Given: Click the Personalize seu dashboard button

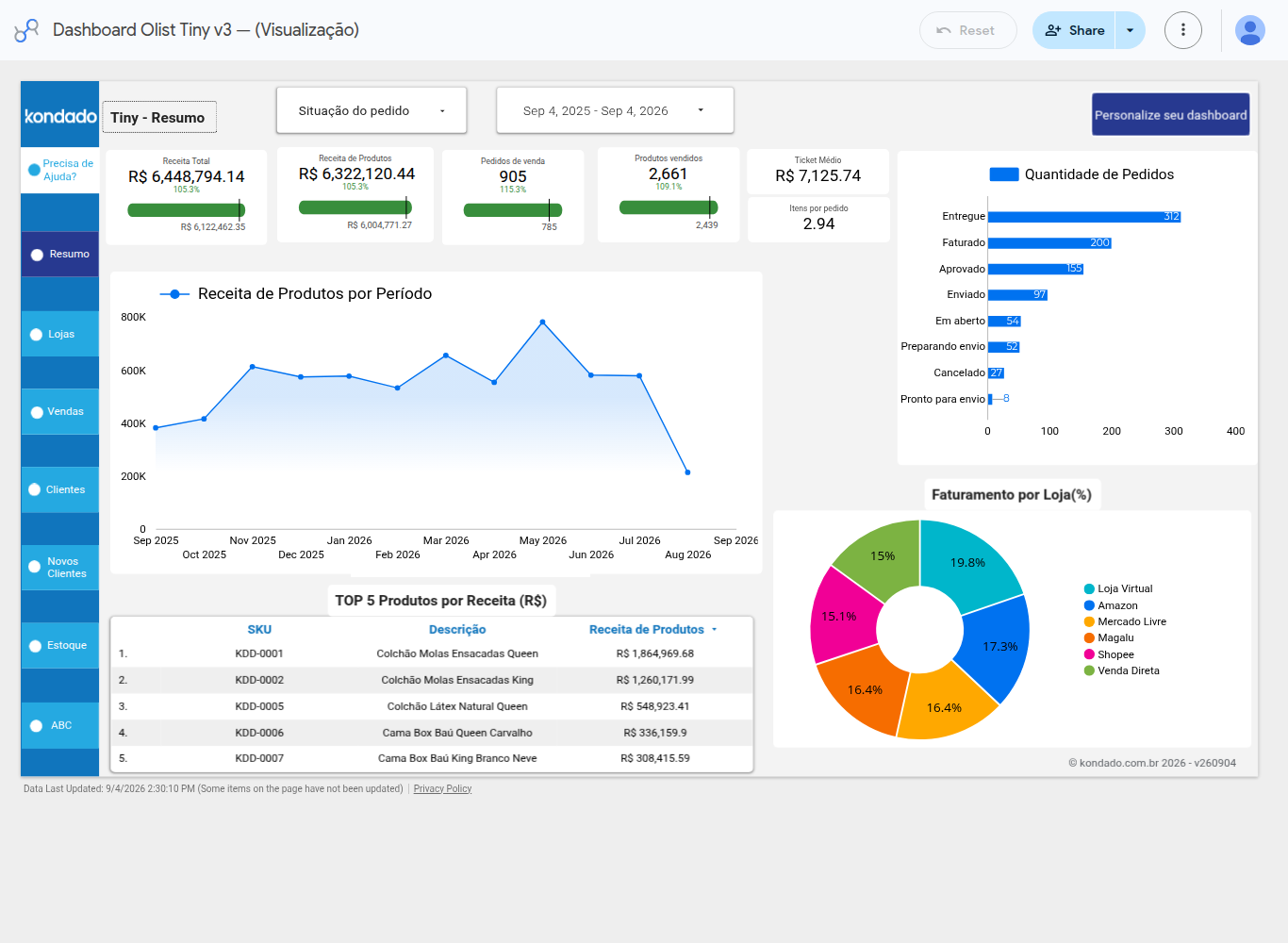Looking at the screenshot, I should 1171,114.
